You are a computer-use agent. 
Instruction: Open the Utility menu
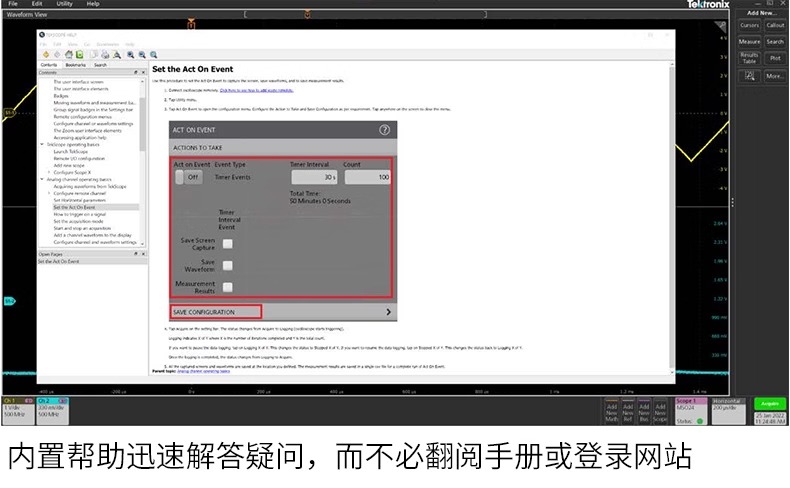tap(64, 4)
